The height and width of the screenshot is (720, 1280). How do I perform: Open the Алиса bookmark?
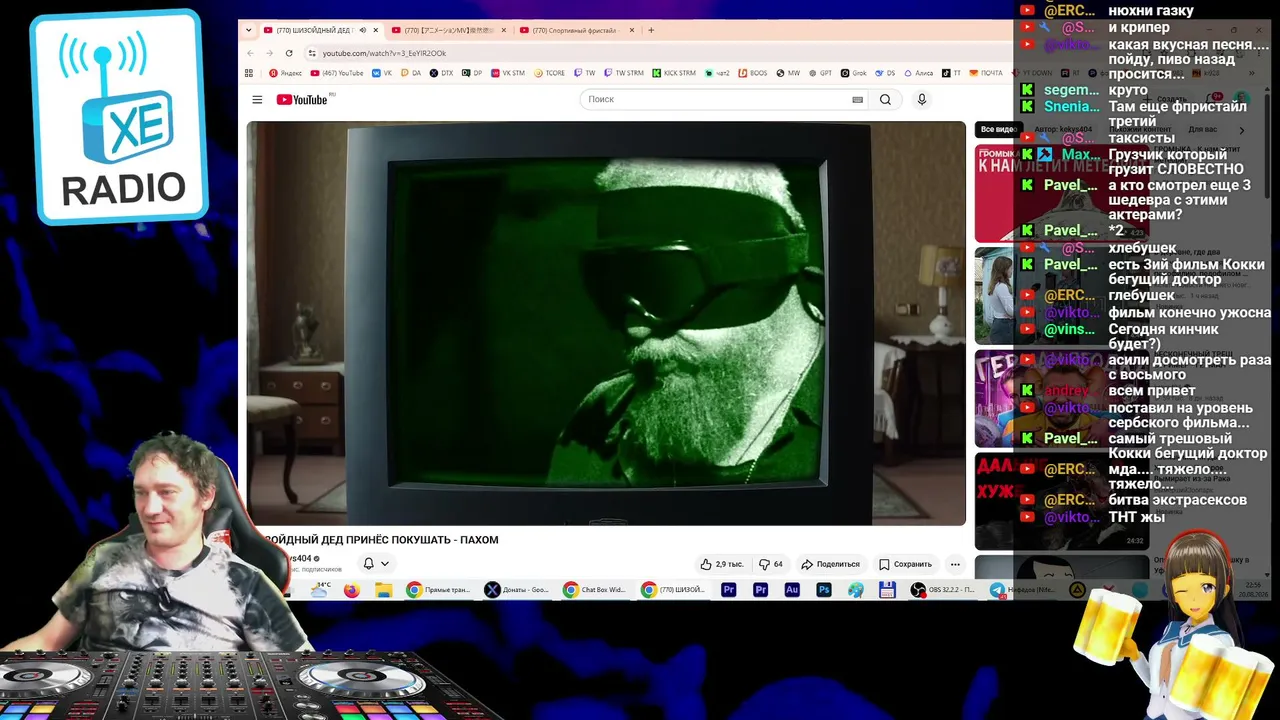point(918,73)
